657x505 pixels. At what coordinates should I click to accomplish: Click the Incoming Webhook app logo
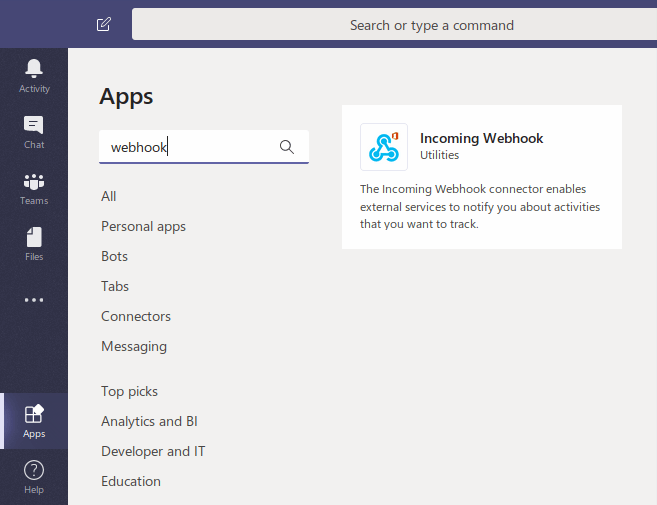[384, 147]
